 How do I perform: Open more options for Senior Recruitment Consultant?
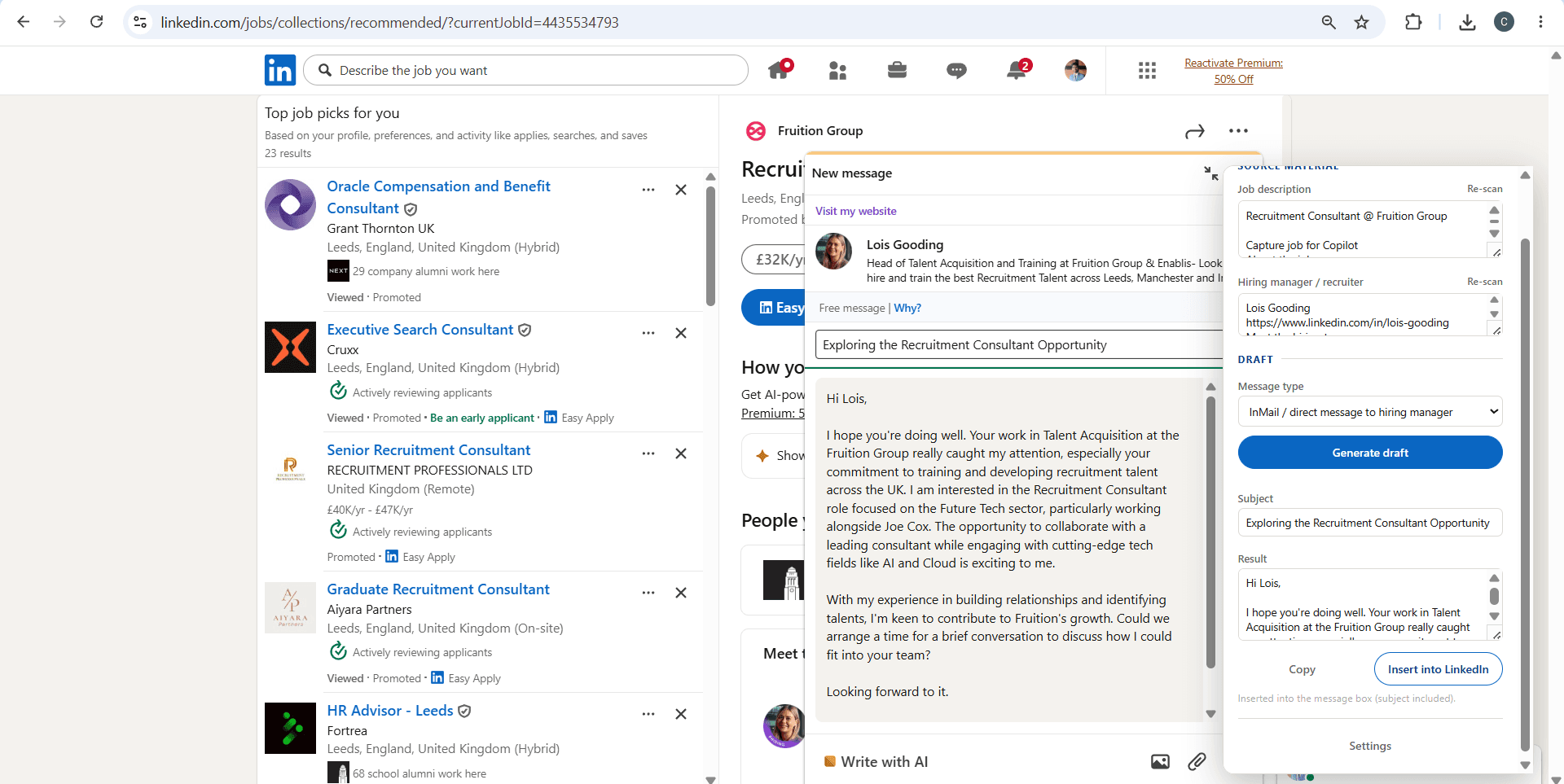coord(648,453)
